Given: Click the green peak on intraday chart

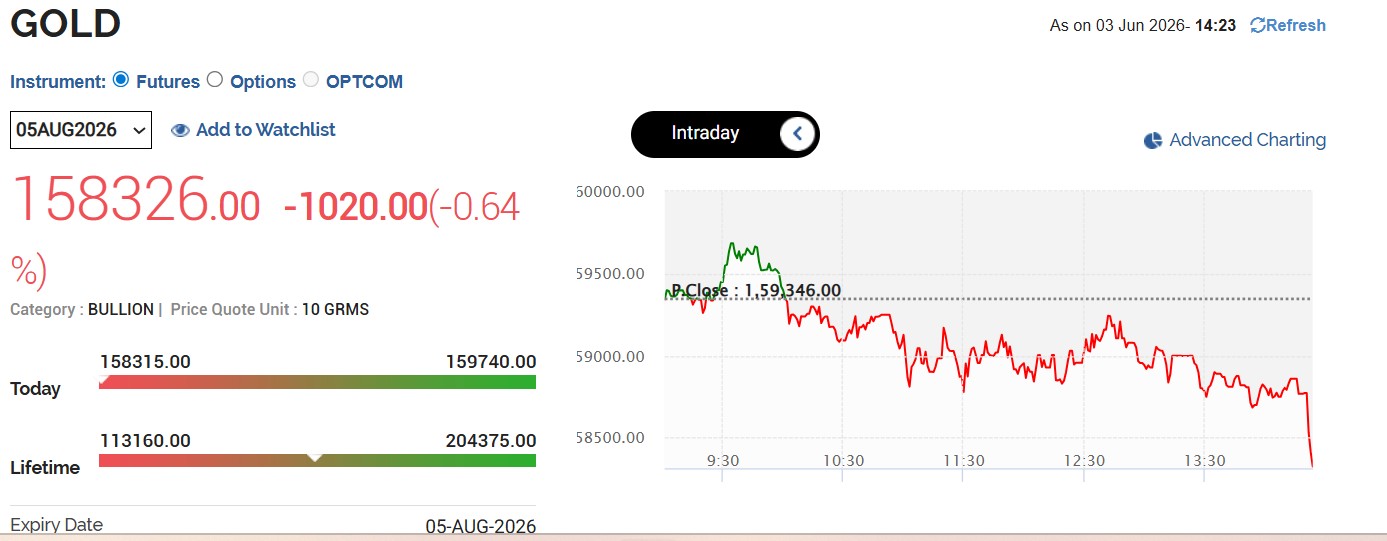Looking at the screenshot, I should 732,244.
